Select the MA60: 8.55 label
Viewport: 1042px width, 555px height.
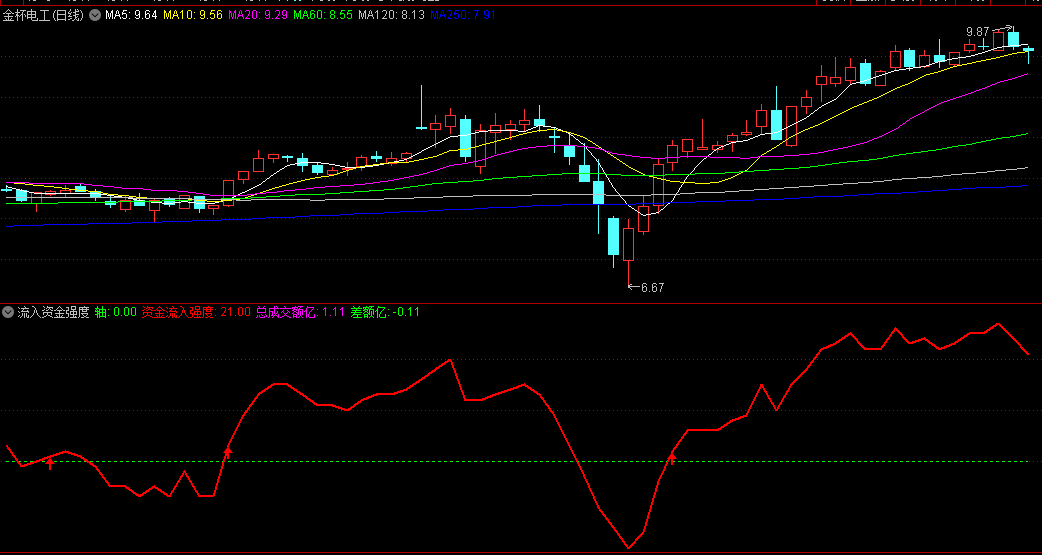pyautogui.click(x=323, y=15)
